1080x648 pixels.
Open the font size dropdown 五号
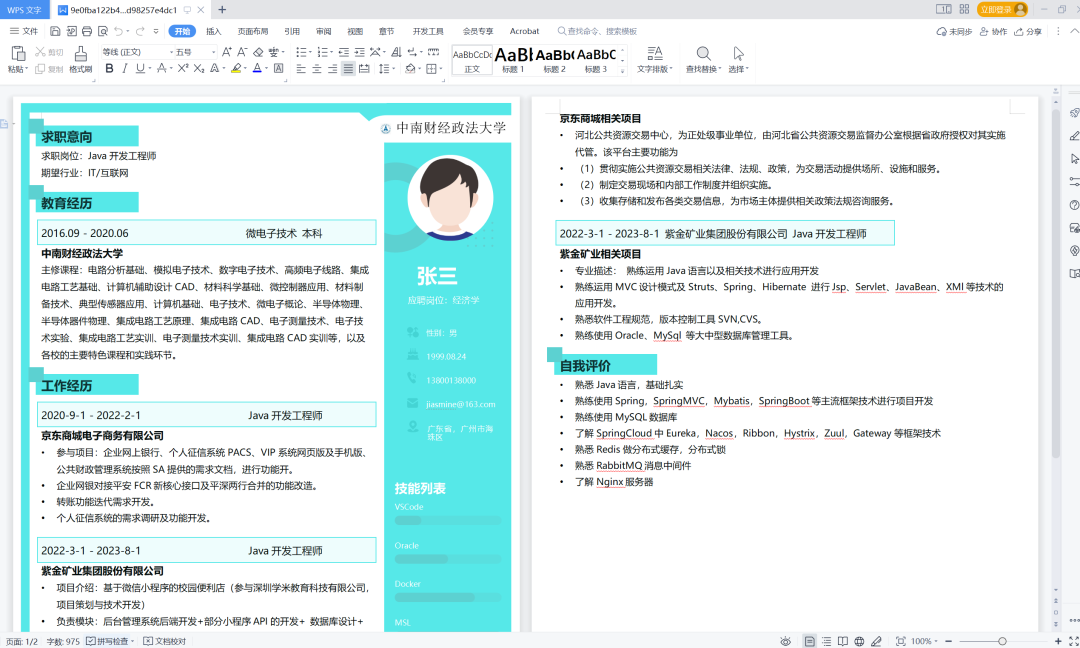[x=196, y=52]
